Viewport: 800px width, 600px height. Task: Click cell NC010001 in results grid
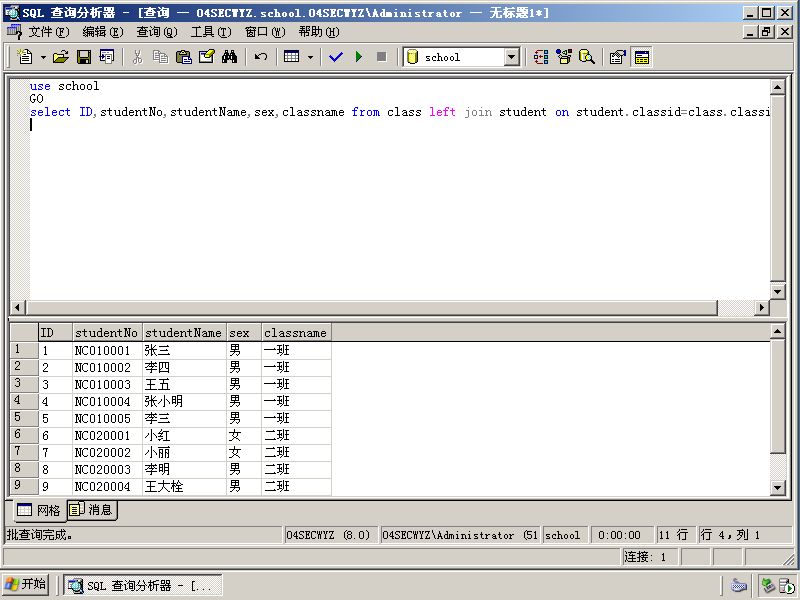coord(107,351)
